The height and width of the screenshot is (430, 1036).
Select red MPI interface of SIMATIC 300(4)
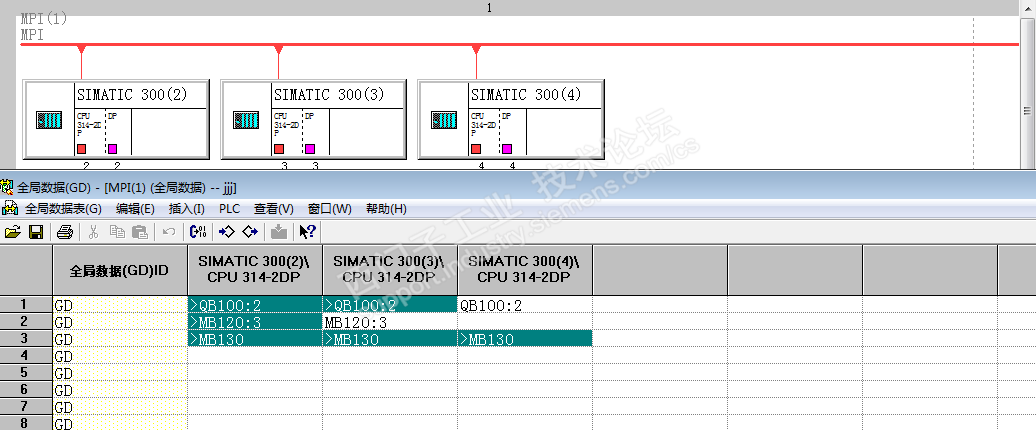[x=476, y=149]
